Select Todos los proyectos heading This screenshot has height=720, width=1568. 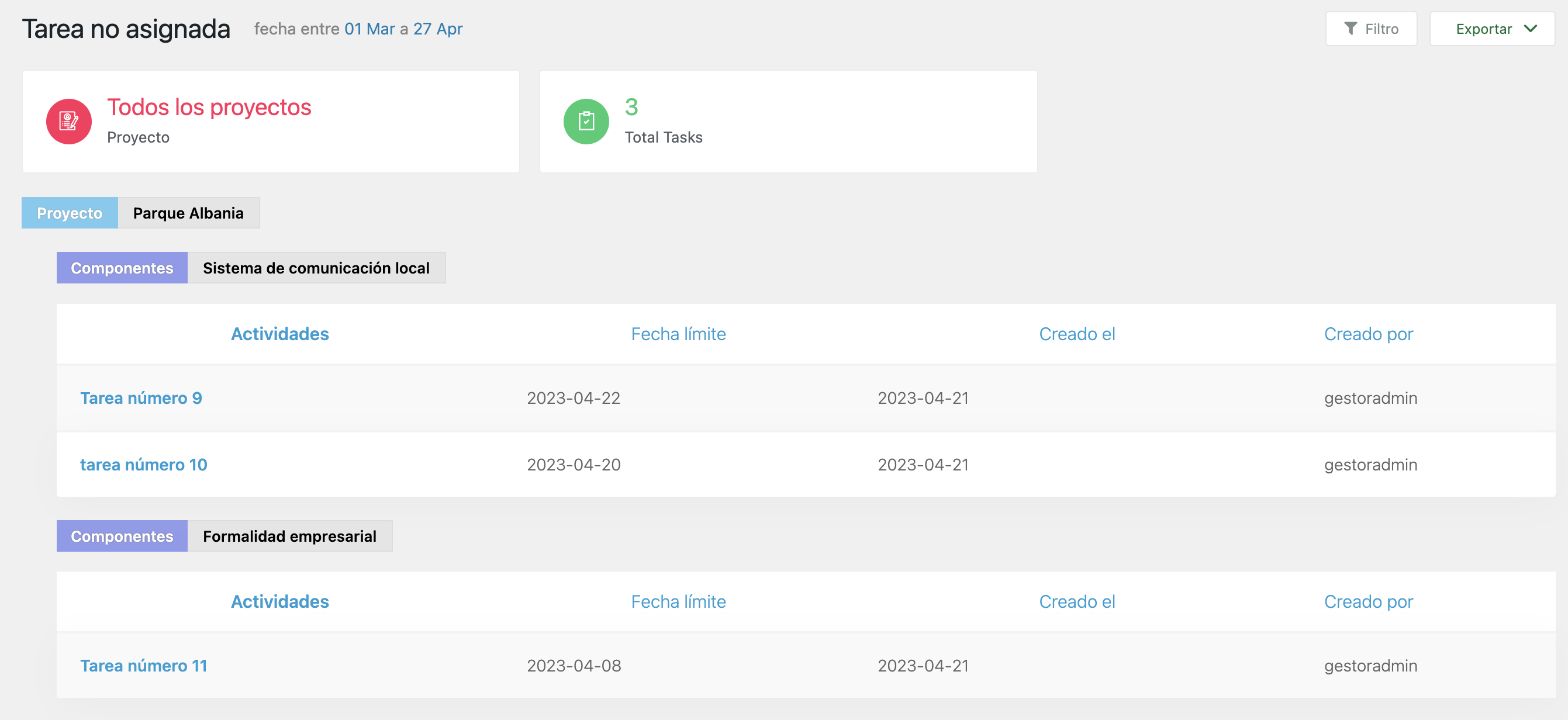pos(209,107)
